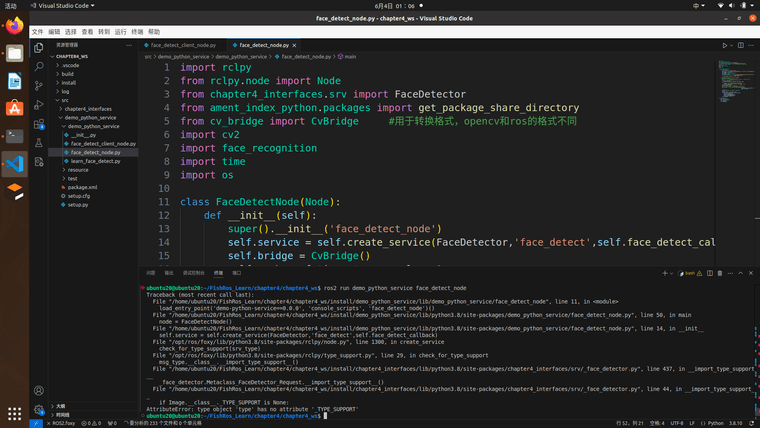Screen dimensions: 760x428
Task: Switch to the 调试控制台 debug console tab
Action: click(193, 273)
